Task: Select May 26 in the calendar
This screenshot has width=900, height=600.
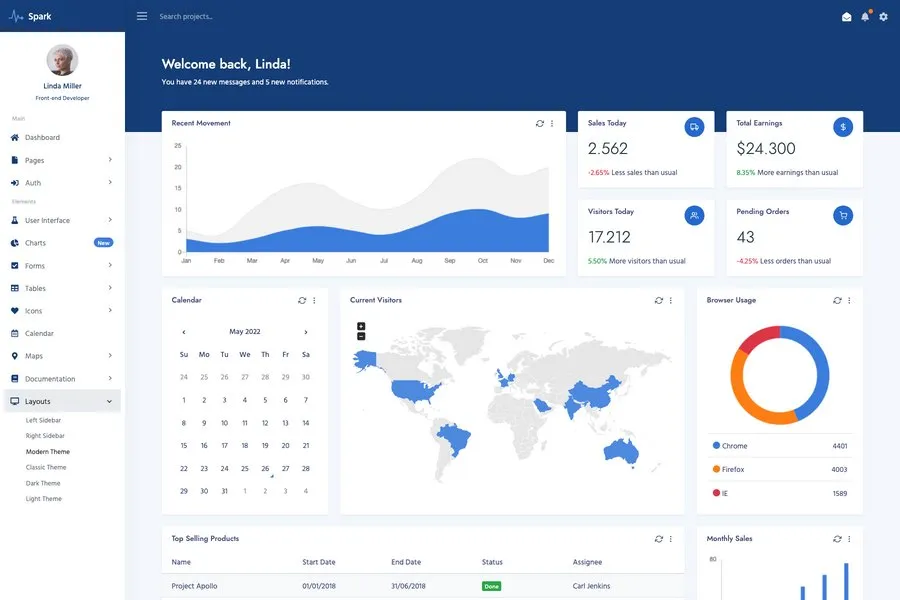Action: (x=265, y=468)
